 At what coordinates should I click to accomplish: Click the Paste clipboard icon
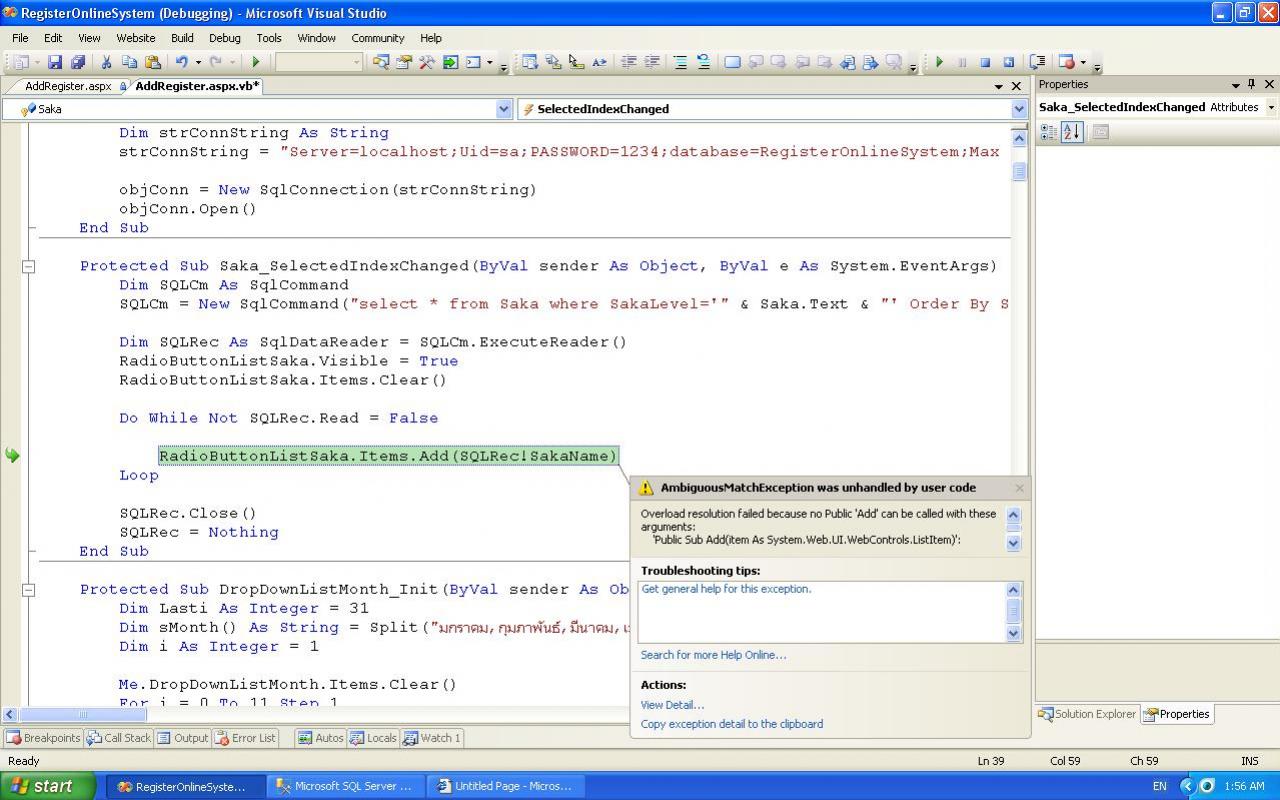(x=152, y=62)
